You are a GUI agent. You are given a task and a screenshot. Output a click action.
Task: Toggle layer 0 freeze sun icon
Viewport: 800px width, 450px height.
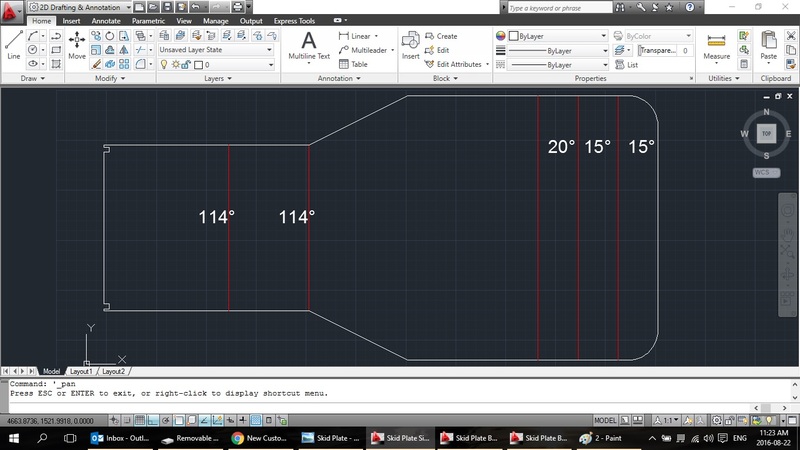click(x=176, y=65)
